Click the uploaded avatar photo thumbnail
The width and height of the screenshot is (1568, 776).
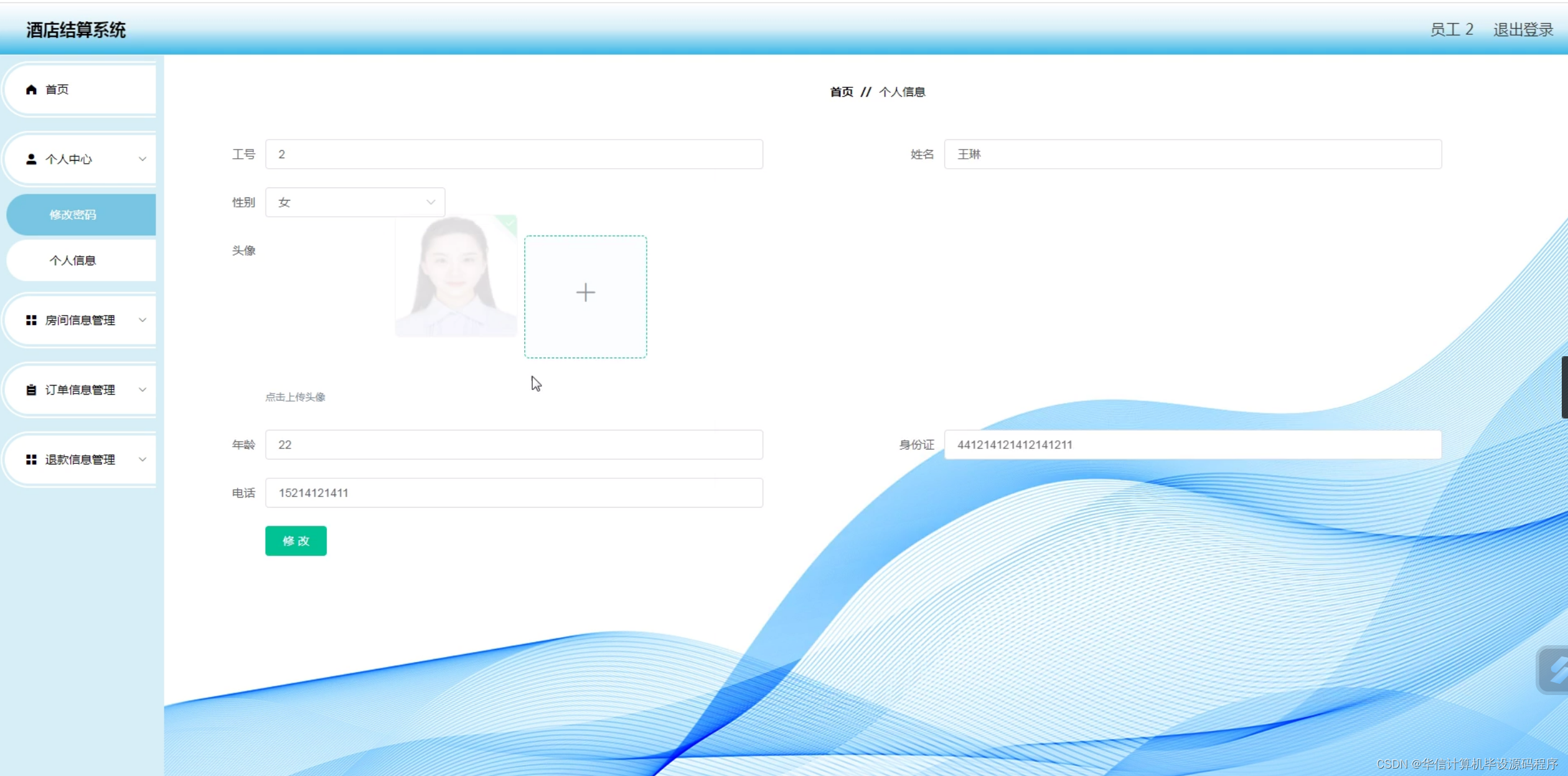[x=456, y=277]
